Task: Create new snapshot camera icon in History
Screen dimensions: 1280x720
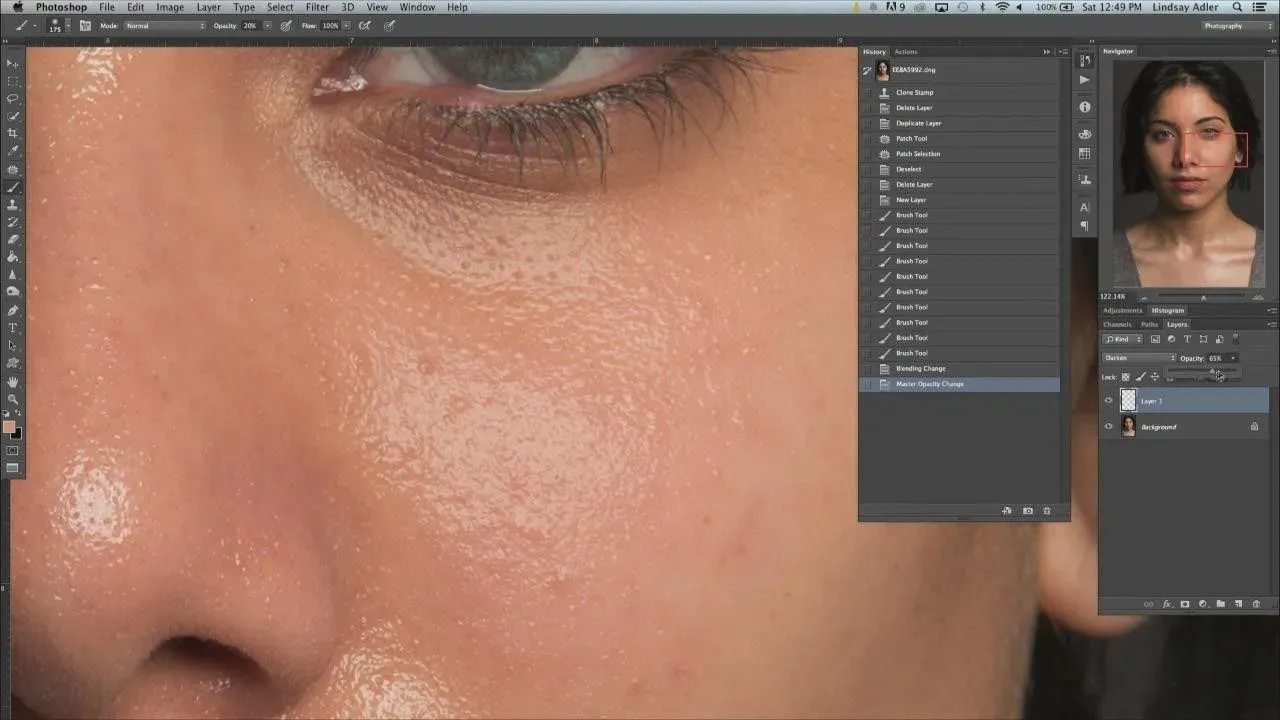Action: (x=1027, y=511)
